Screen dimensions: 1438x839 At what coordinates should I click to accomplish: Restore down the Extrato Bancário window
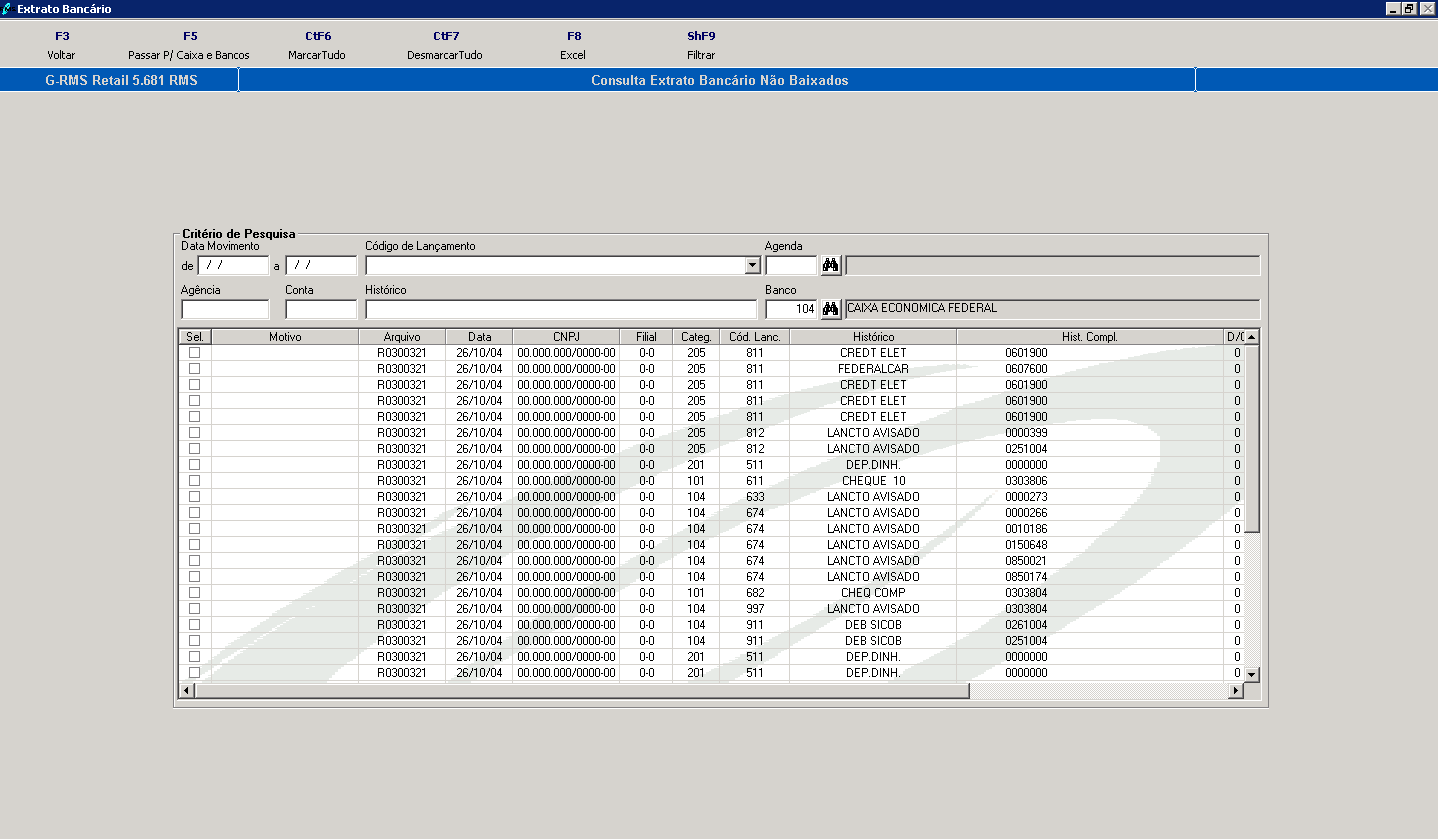[x=1409, y=8]
